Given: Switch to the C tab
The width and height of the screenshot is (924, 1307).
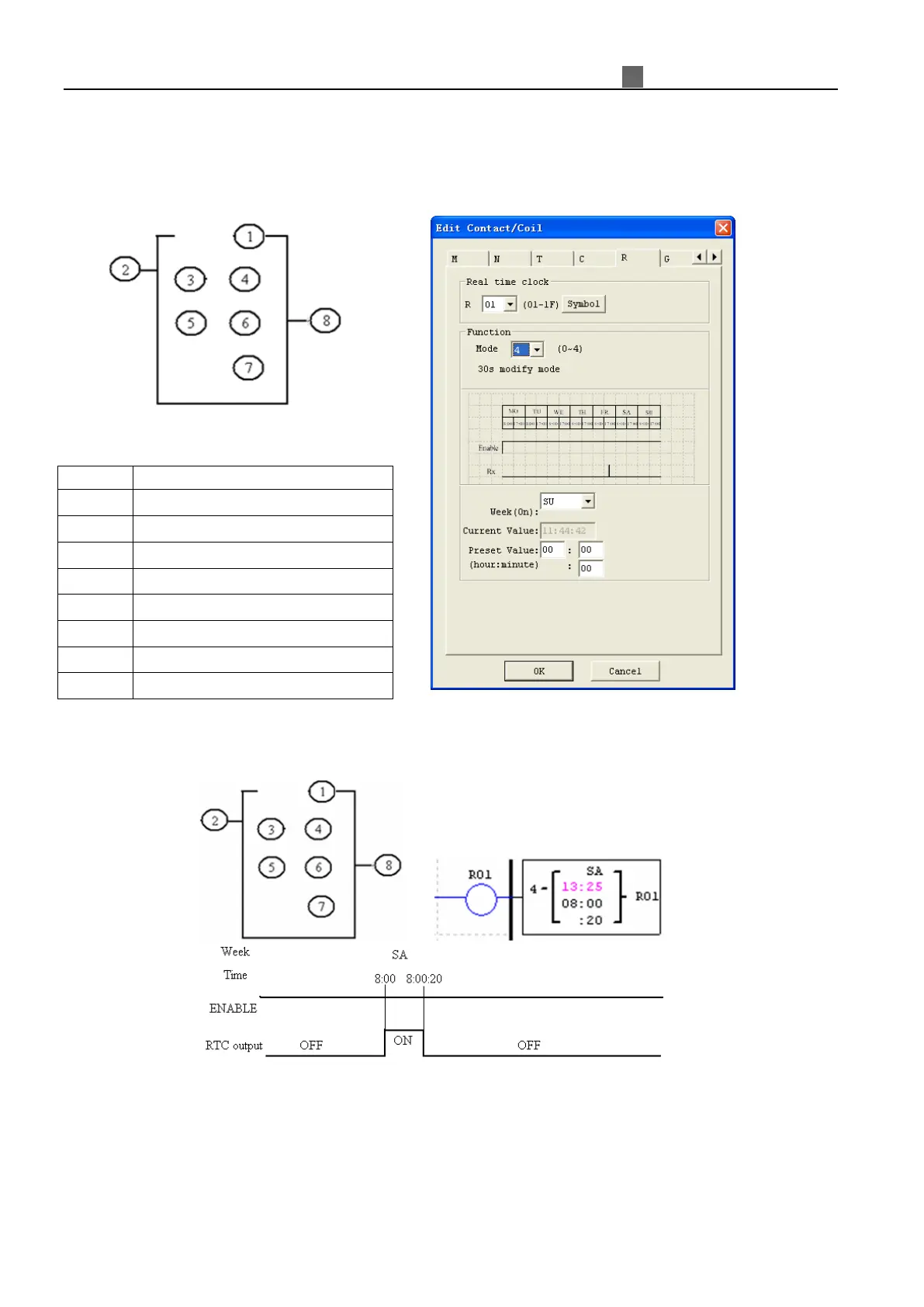Looking at the screenshot, I should tap(595, 259).
